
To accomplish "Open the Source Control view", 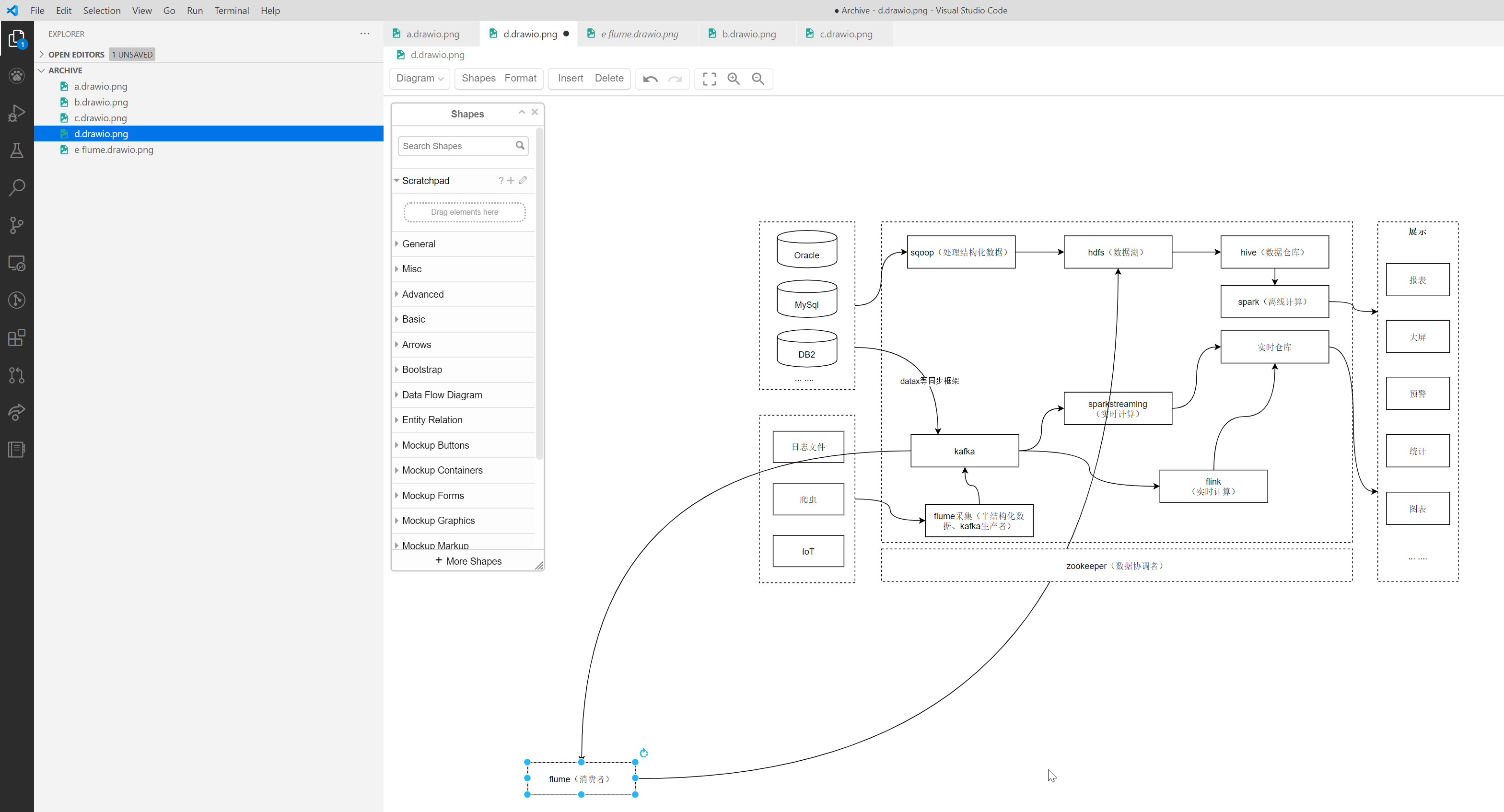I will [x=17, y=225].
